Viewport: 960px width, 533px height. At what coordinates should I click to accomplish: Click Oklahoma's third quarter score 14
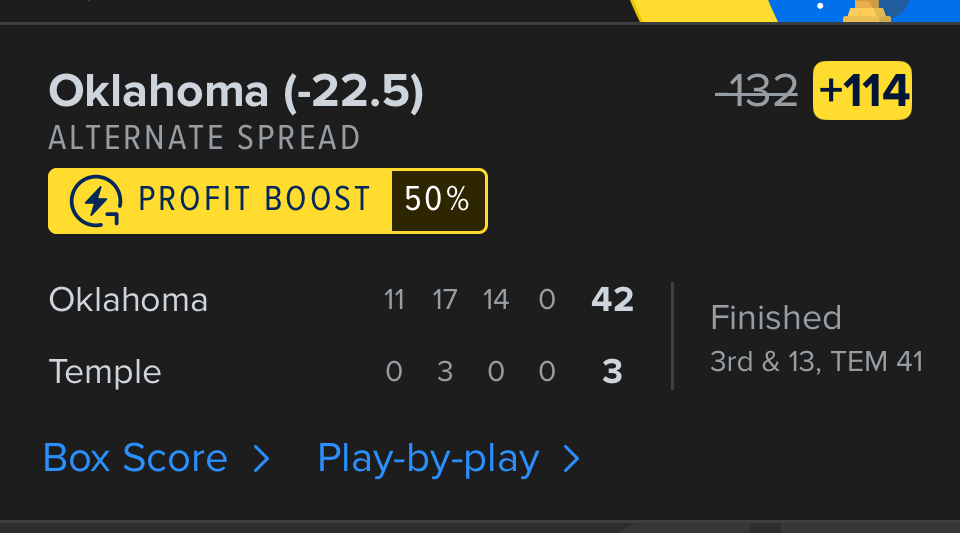[495, 300]
